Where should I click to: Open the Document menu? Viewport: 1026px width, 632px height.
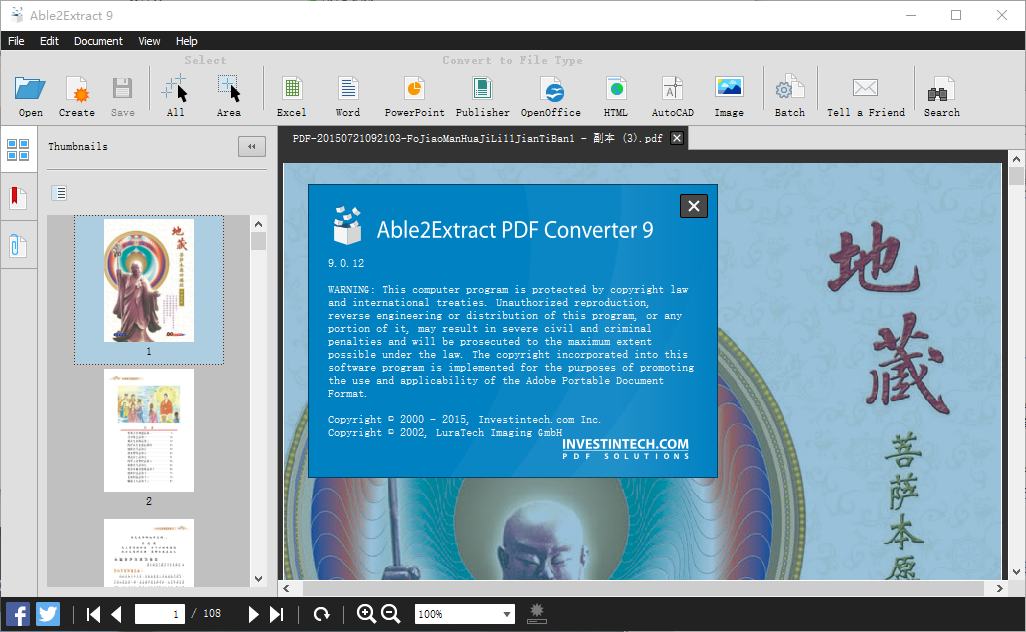98,41
